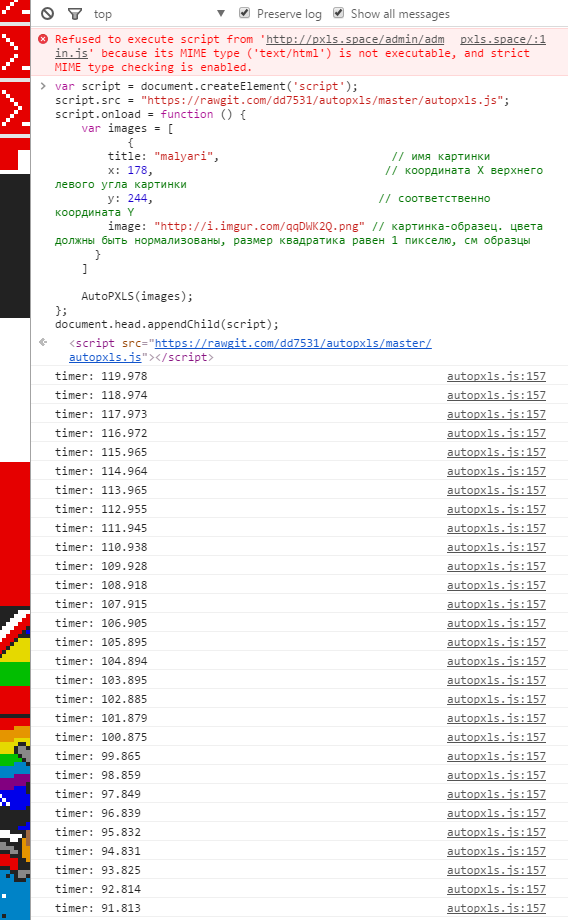This screenshot has height=920, width=568.
Task: Open autopxls.js:157 link for timer 101.879
Action: 496,718
